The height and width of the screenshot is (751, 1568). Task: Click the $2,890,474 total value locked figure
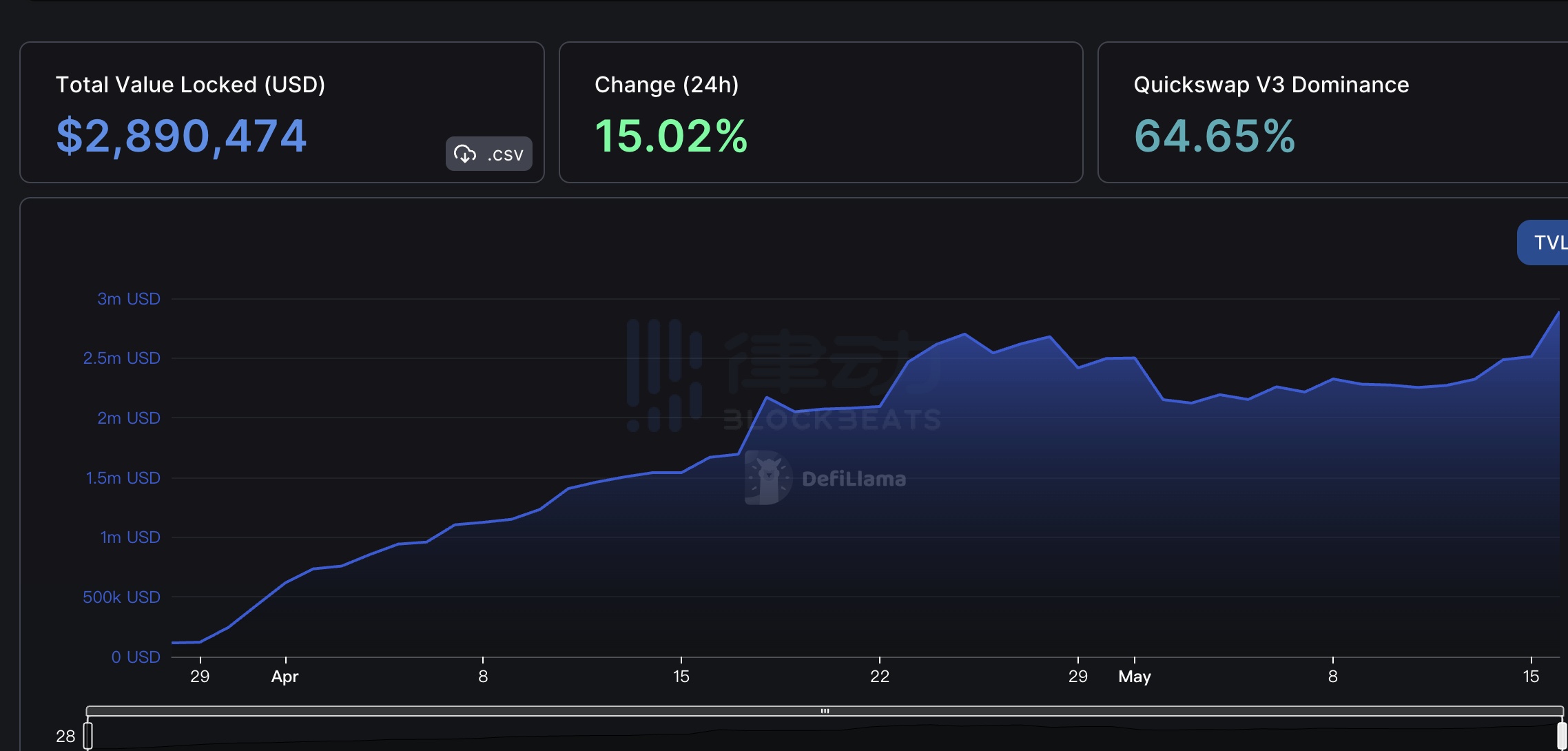click(181, 136)
